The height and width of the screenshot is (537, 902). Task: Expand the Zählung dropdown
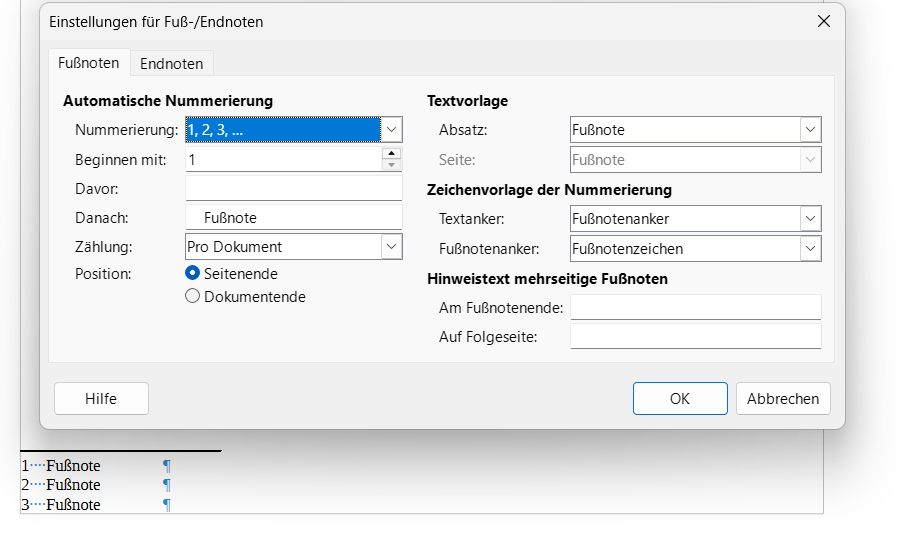pos(391,246)
